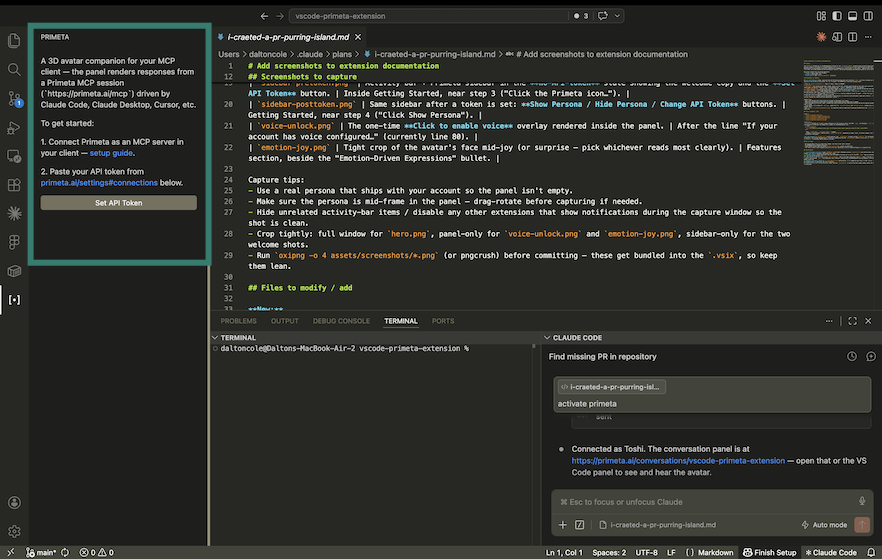
Task: Click the slash command icon in Claude input
Action: point(579,525)
